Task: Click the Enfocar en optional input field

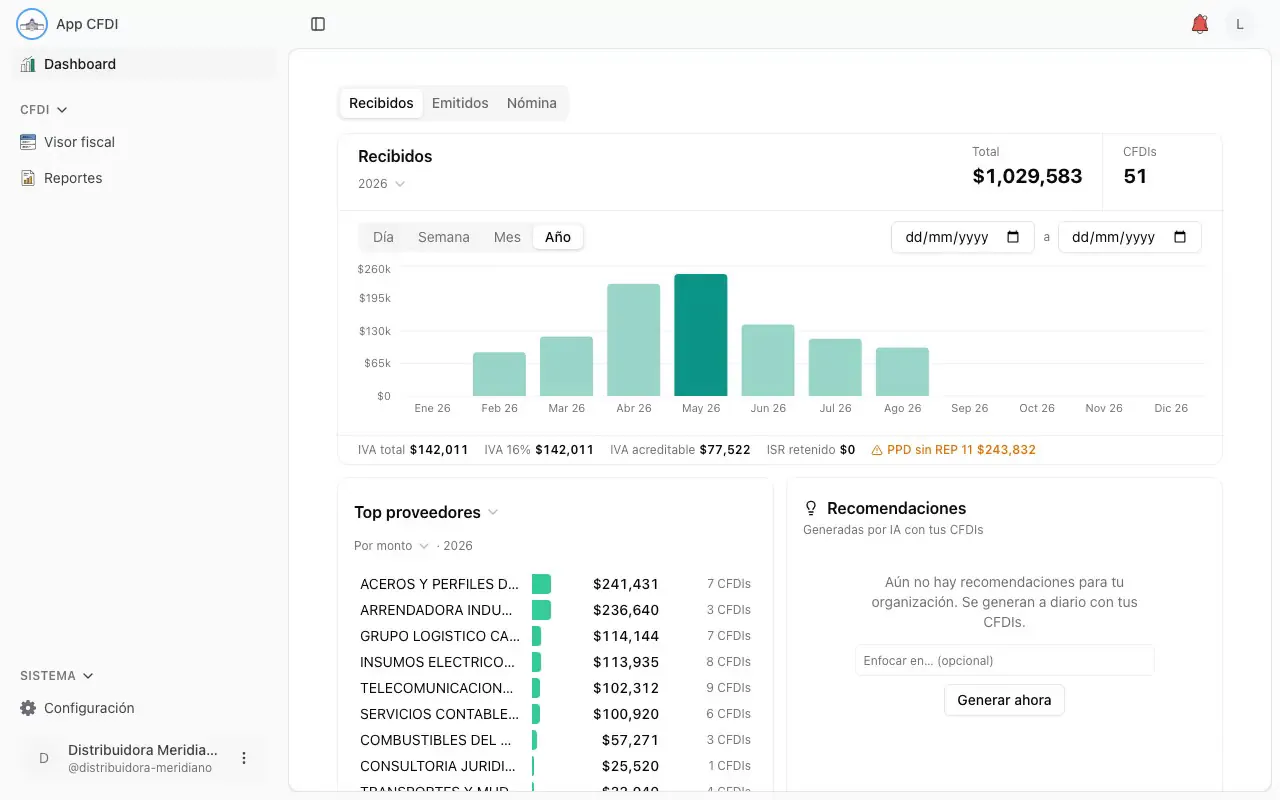Action: click(1004, 660)
